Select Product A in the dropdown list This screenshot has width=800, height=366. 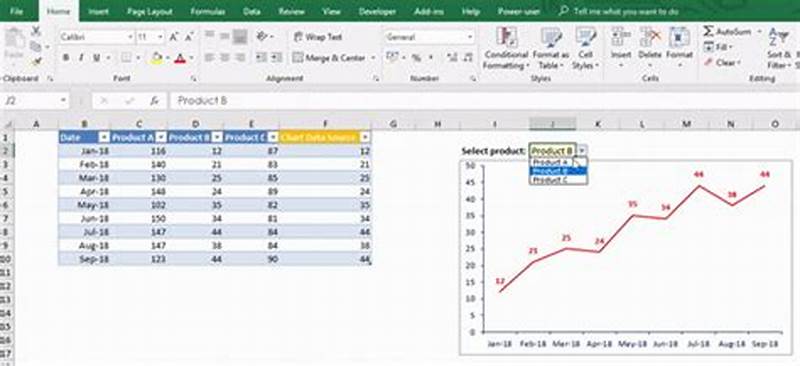[558, 162]
